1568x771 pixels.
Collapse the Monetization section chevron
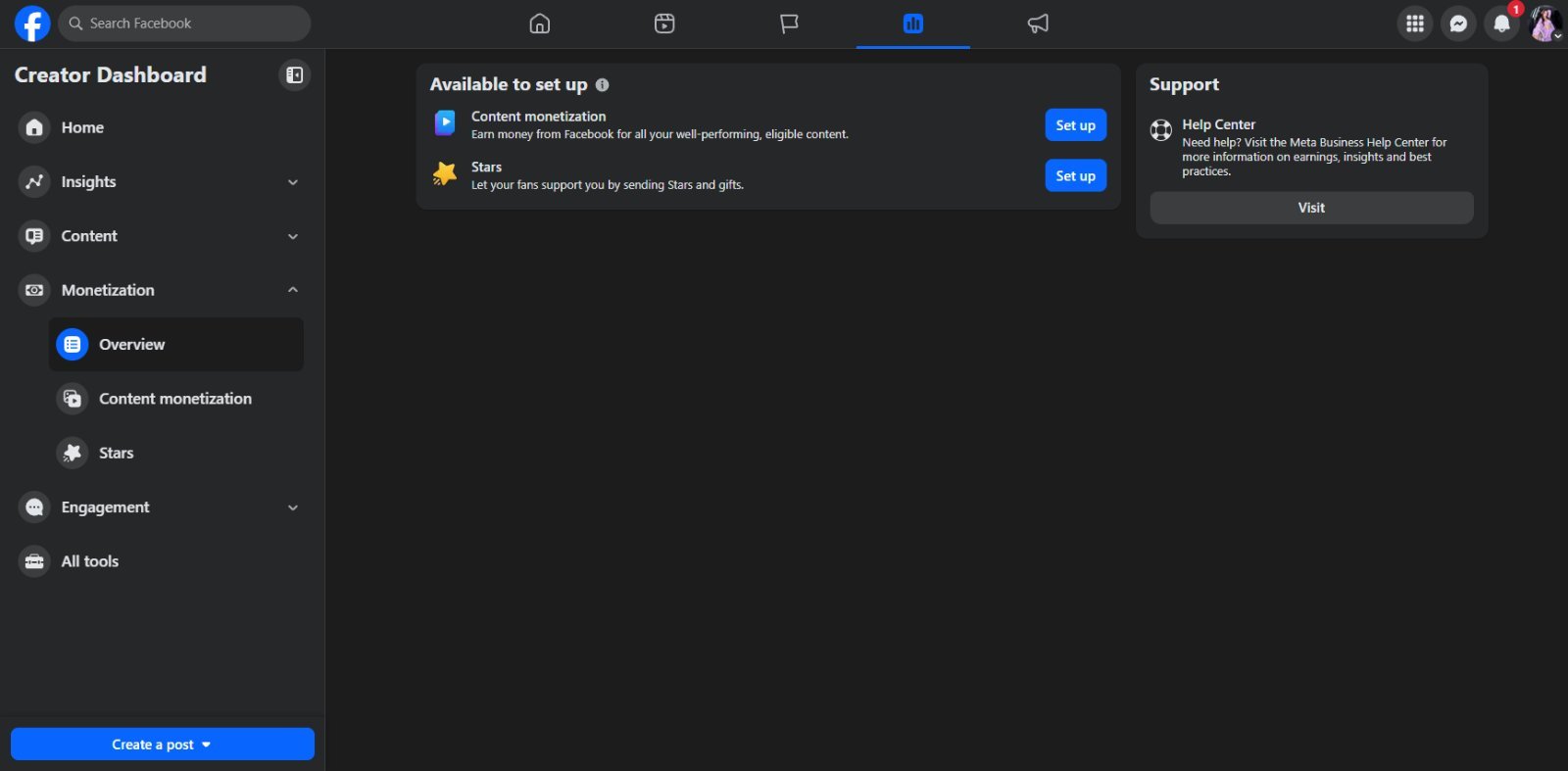tap(293, 290)
